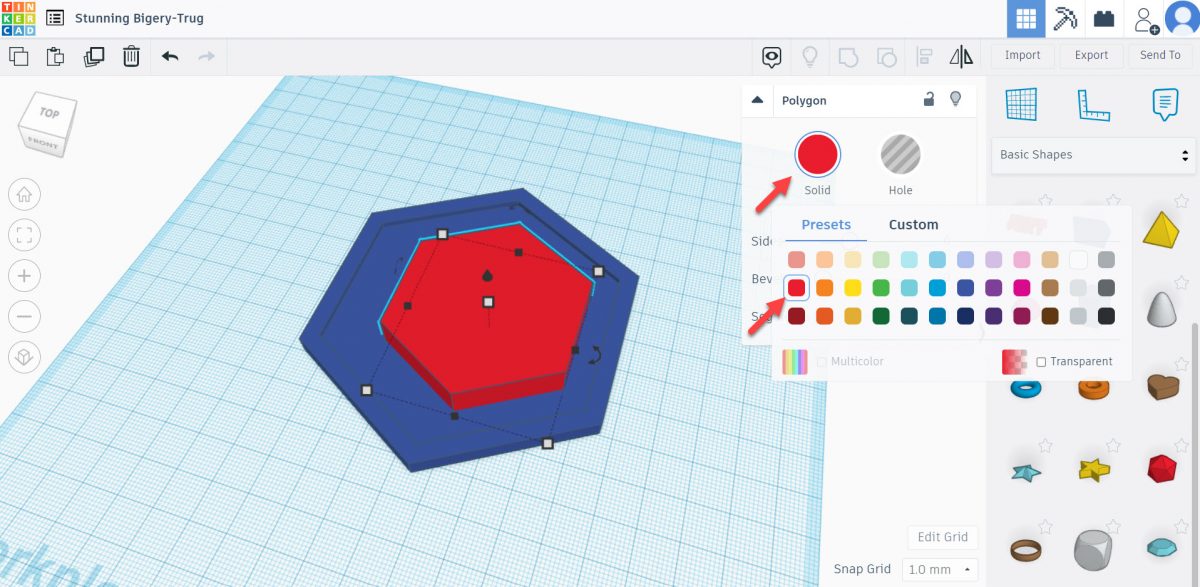Image resolution: width=1200 pixels, height=587 pixels.
Task: Click the Paste icon in toolbar
Action: pyautogui.click(x=56, y=57)
